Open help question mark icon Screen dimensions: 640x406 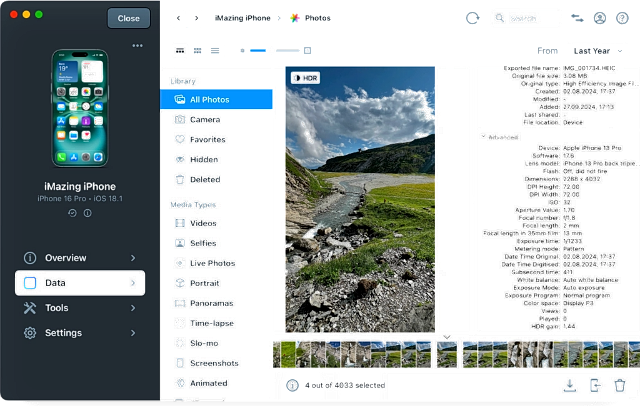(x=622, y=18)
